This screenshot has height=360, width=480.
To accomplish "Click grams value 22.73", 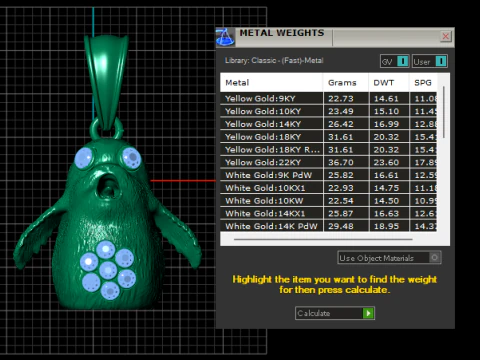I will [341, 99].
